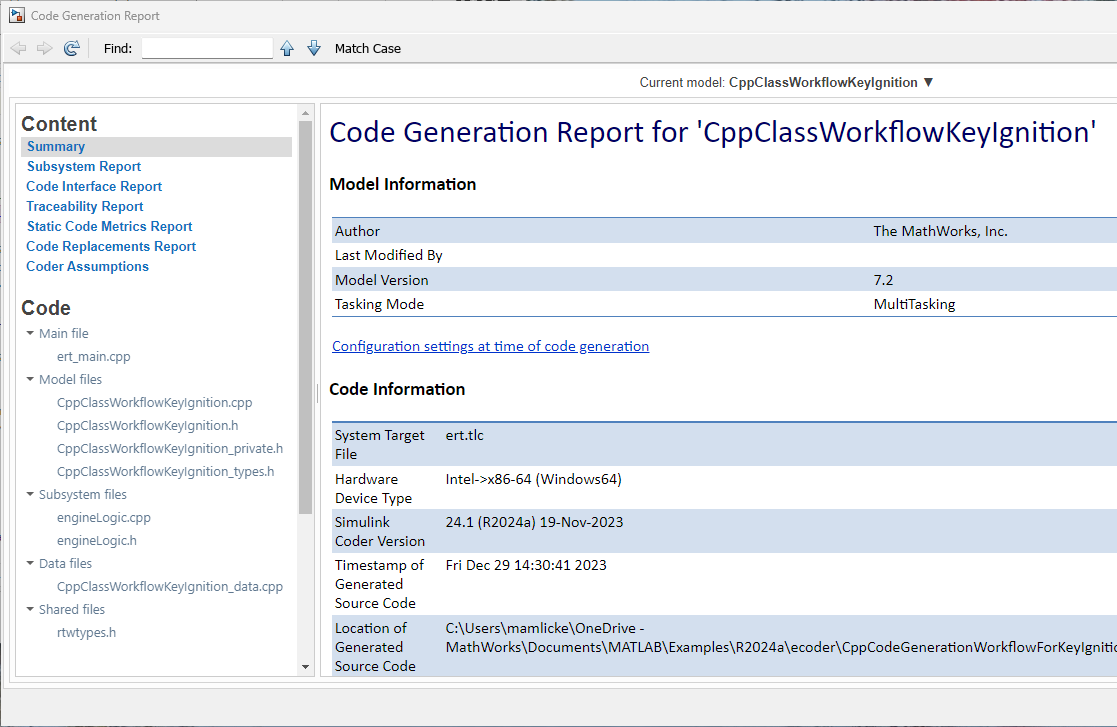Viewport: 1117px width, 727px height.
Task: Click the Find previous up arrow
Action: point(287,48)
